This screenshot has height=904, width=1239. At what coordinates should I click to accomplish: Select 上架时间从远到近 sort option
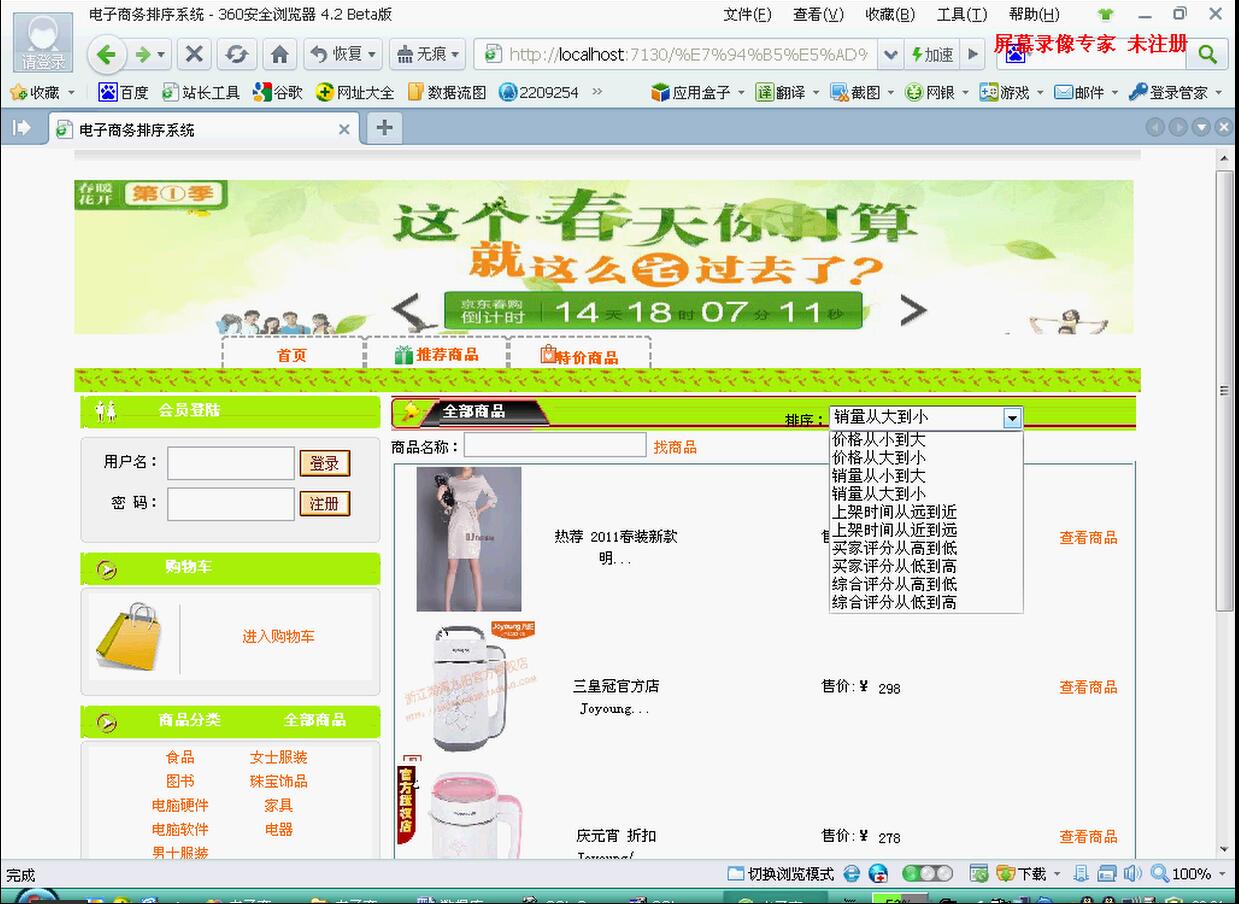click(x=894, y=512)
